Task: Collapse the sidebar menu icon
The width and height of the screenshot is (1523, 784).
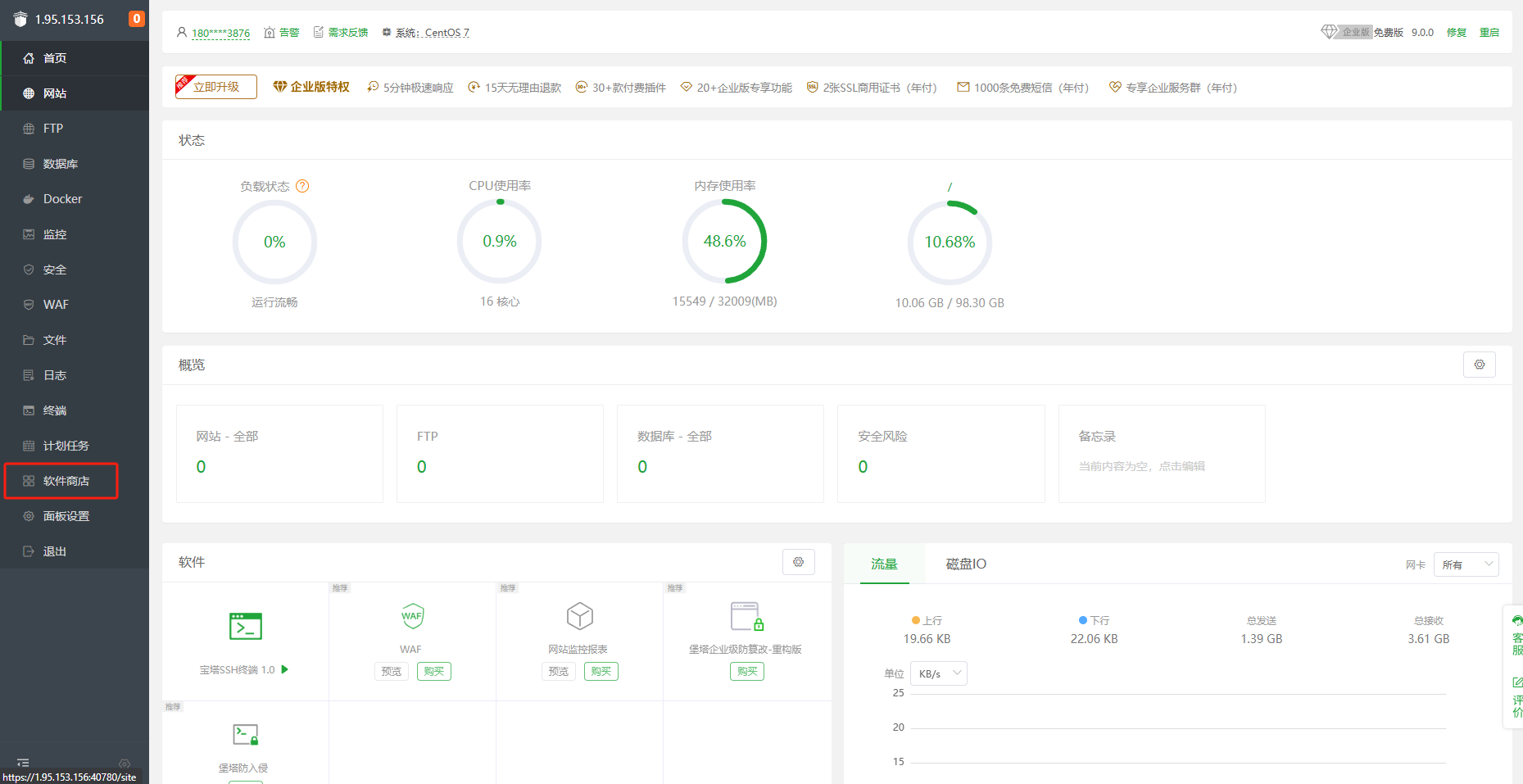Action: (x=23, y=763)
